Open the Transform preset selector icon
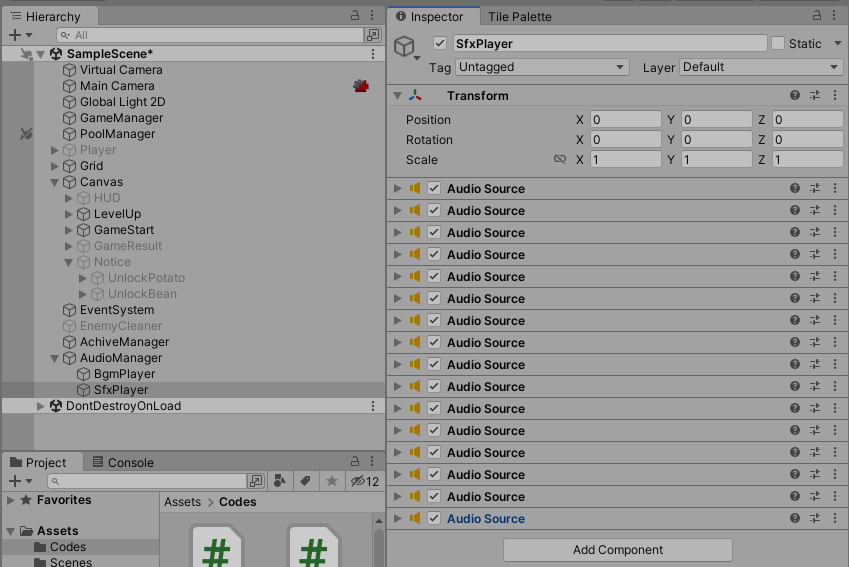The width and height of the screenshot is (849, 567). (x=815, y=95)
